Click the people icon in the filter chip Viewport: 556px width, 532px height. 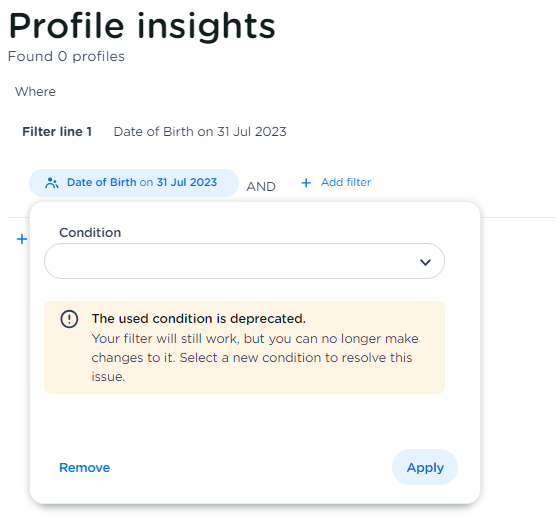tap(52, 183)
